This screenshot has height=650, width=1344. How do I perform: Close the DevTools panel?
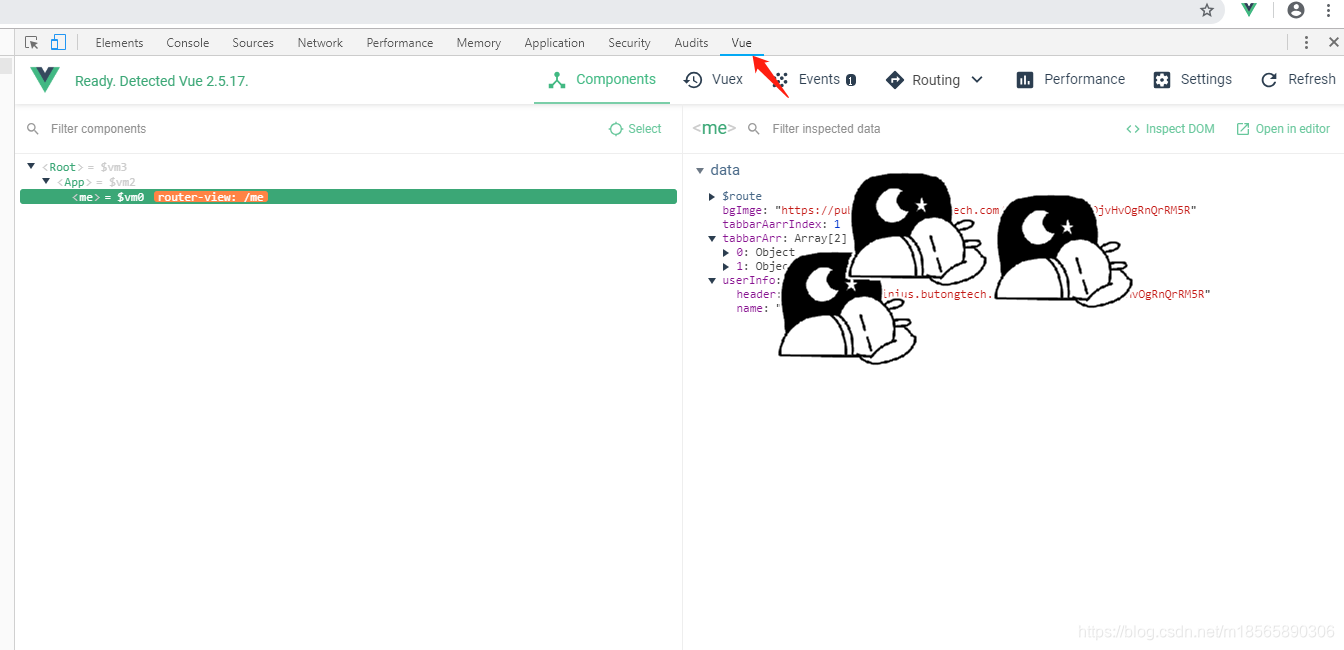pos(1333,42)
